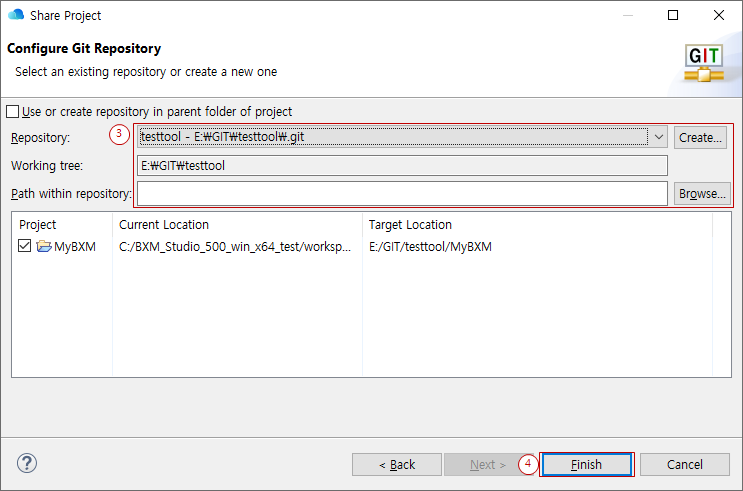743x491 pixels.
Task: Click the MyBXM project folder icon
Action: 44,247
